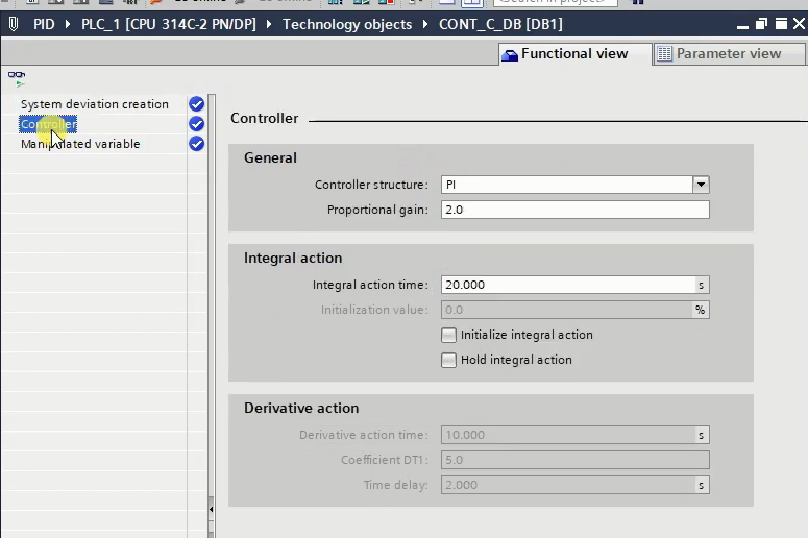Click status checkmark next to Controller
The width and height of the screenshot is (808, 539).
196,124
